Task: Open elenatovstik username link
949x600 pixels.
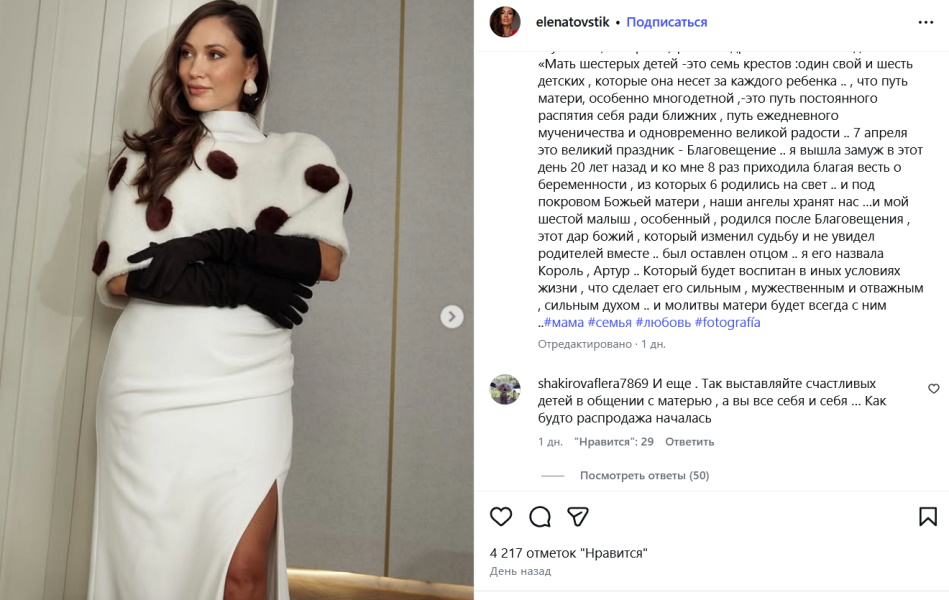Action: click(x=573, y=22)
